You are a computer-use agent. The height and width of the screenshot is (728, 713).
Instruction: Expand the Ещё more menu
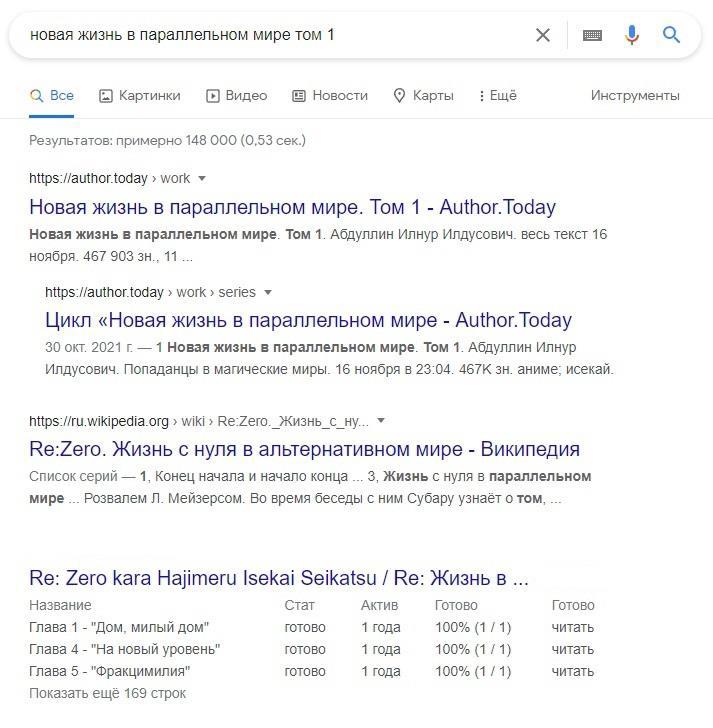[x=498, y=96]
